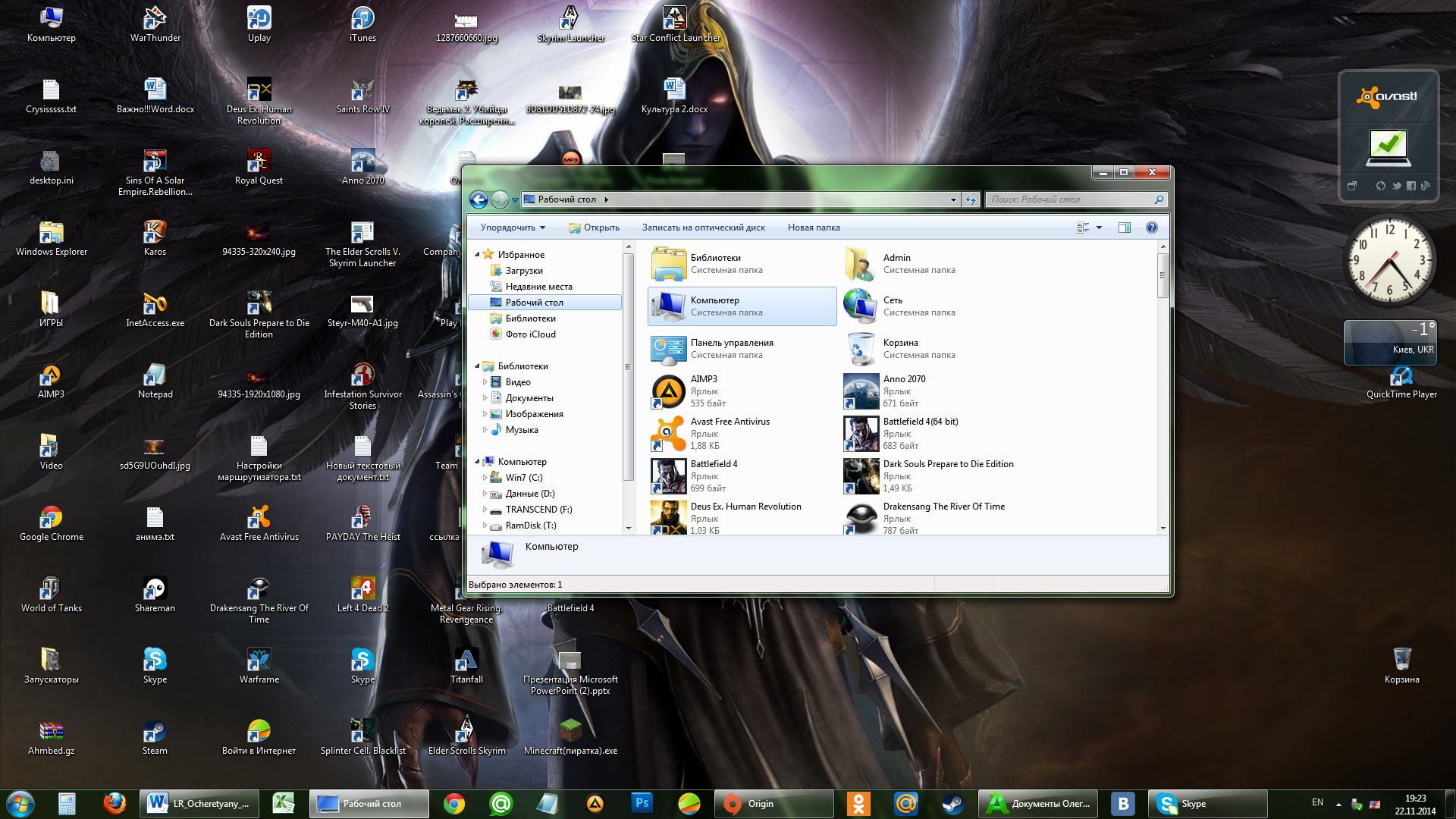This screenshot has width=1456, height=819.
Task: Select Фото iCloud in navigation pane
Action: click(530, 334)
